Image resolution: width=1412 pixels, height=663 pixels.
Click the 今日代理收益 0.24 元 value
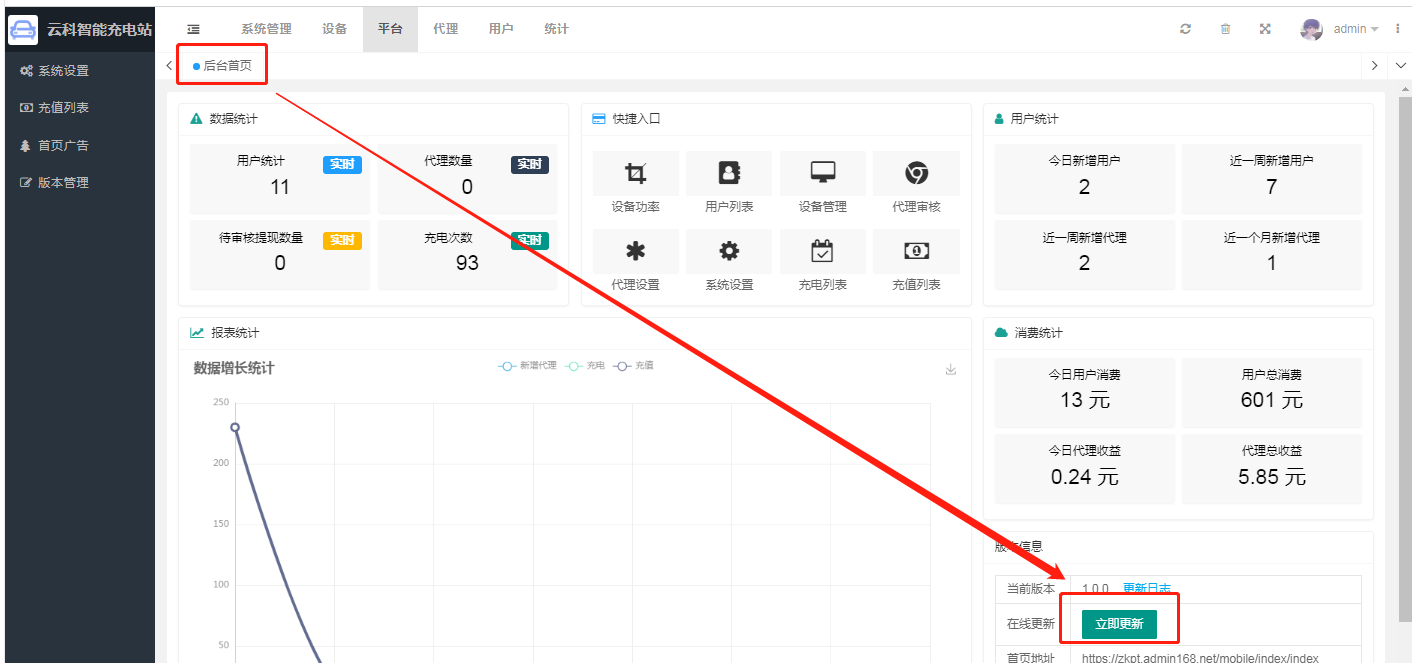click(x=1085, y=477)
